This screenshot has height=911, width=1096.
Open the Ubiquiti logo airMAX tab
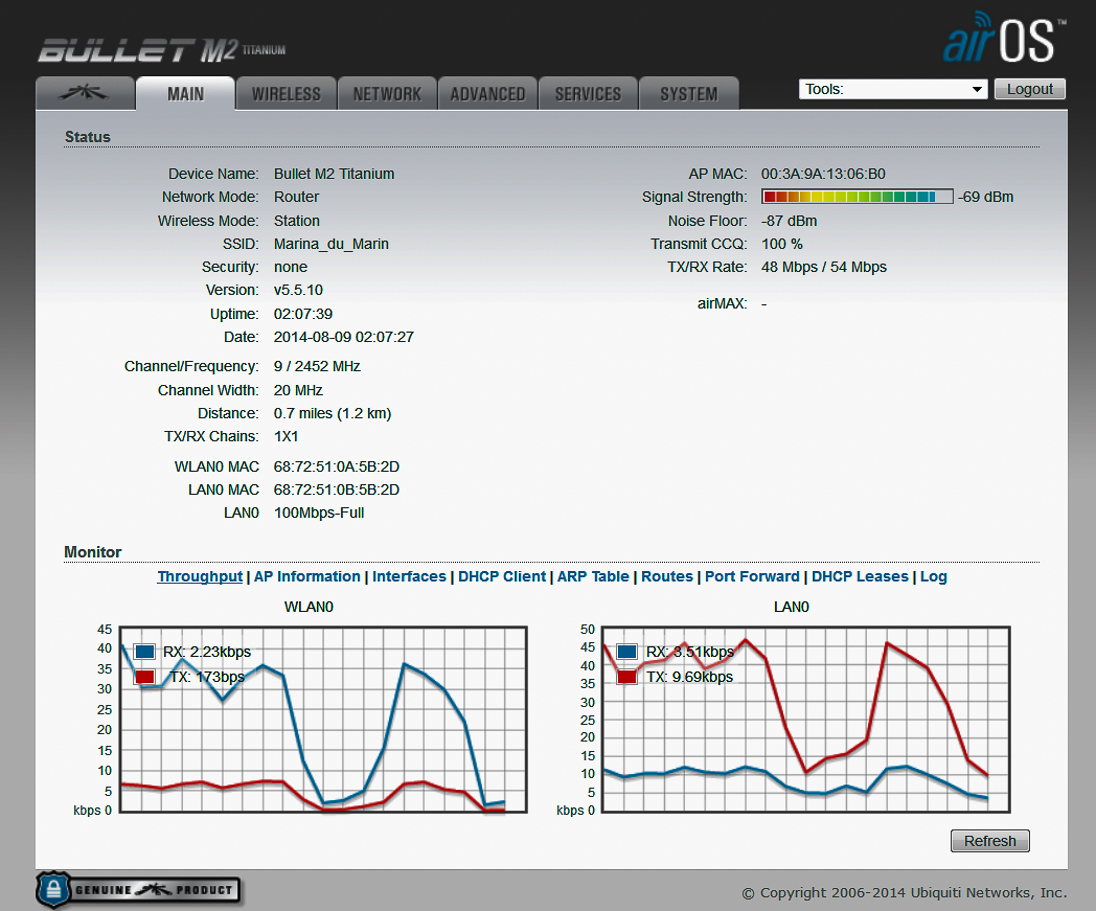(85, 93)
